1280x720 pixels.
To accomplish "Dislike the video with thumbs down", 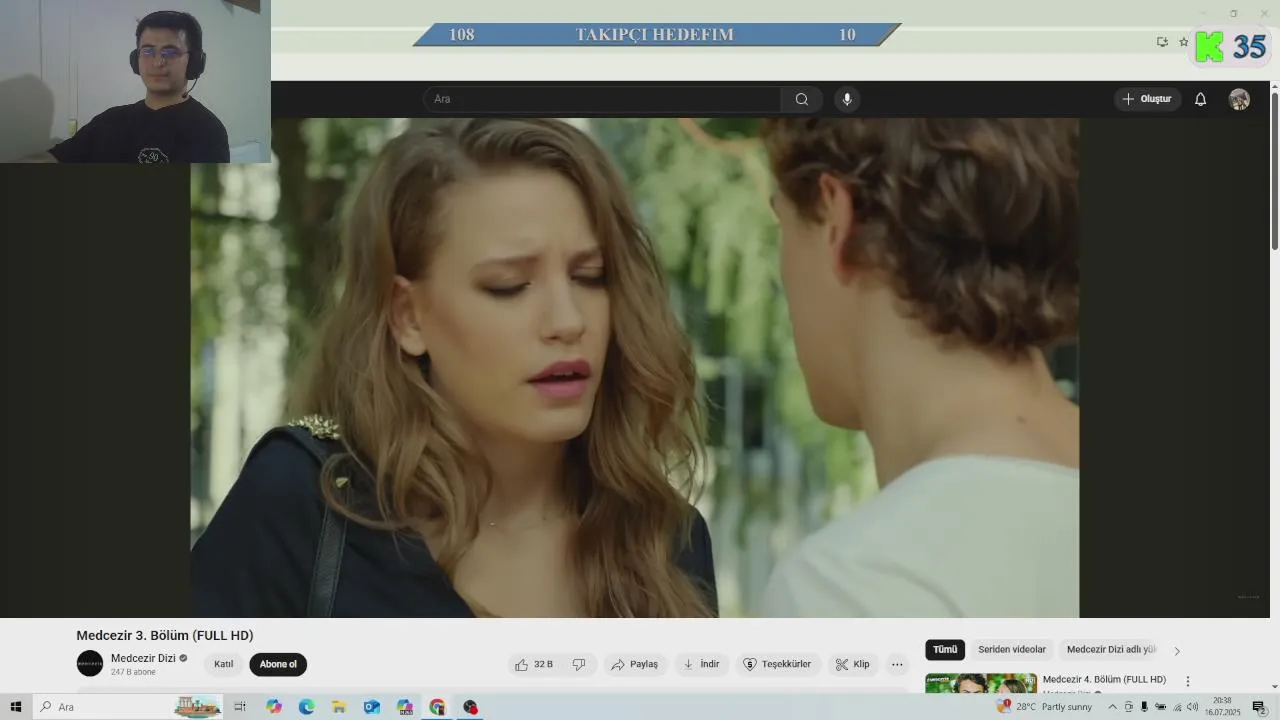I will (579, 664).
